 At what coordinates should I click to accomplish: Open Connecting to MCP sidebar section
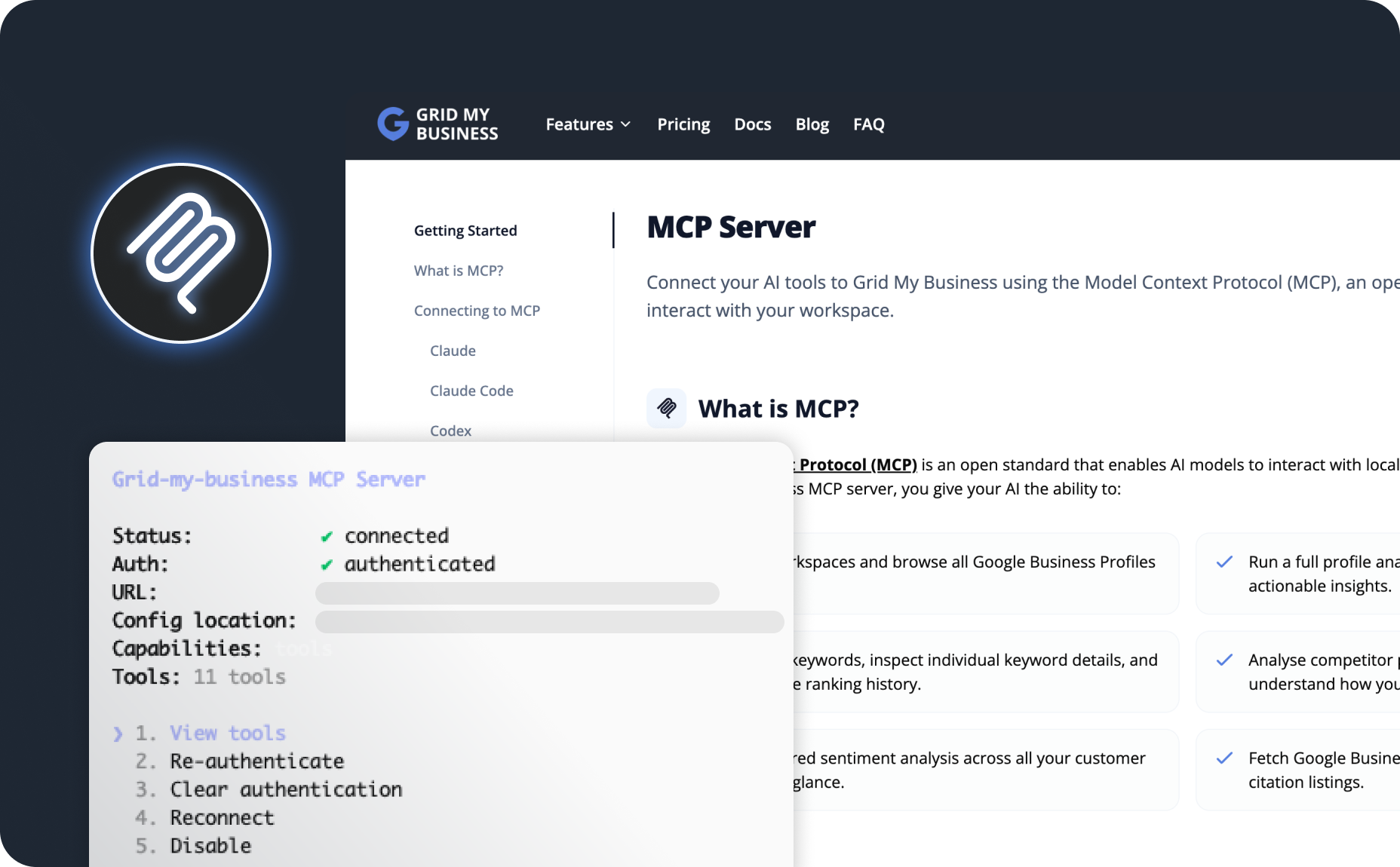tap(477, 311)
